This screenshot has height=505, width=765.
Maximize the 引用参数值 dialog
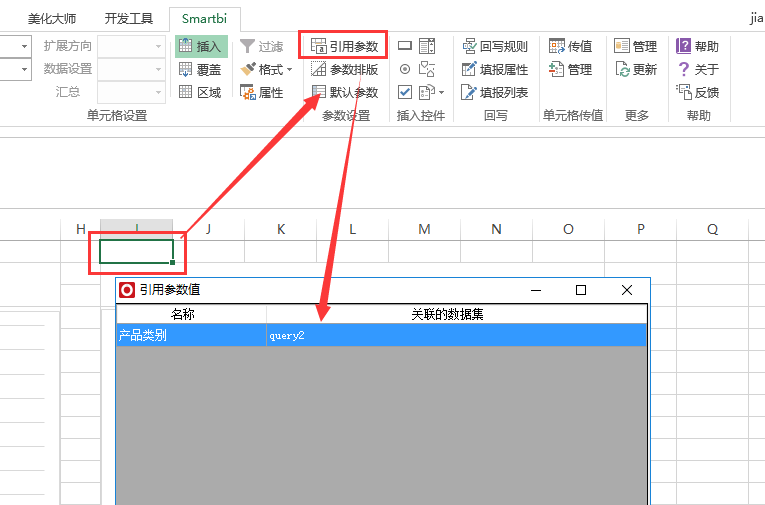[581, 290]
